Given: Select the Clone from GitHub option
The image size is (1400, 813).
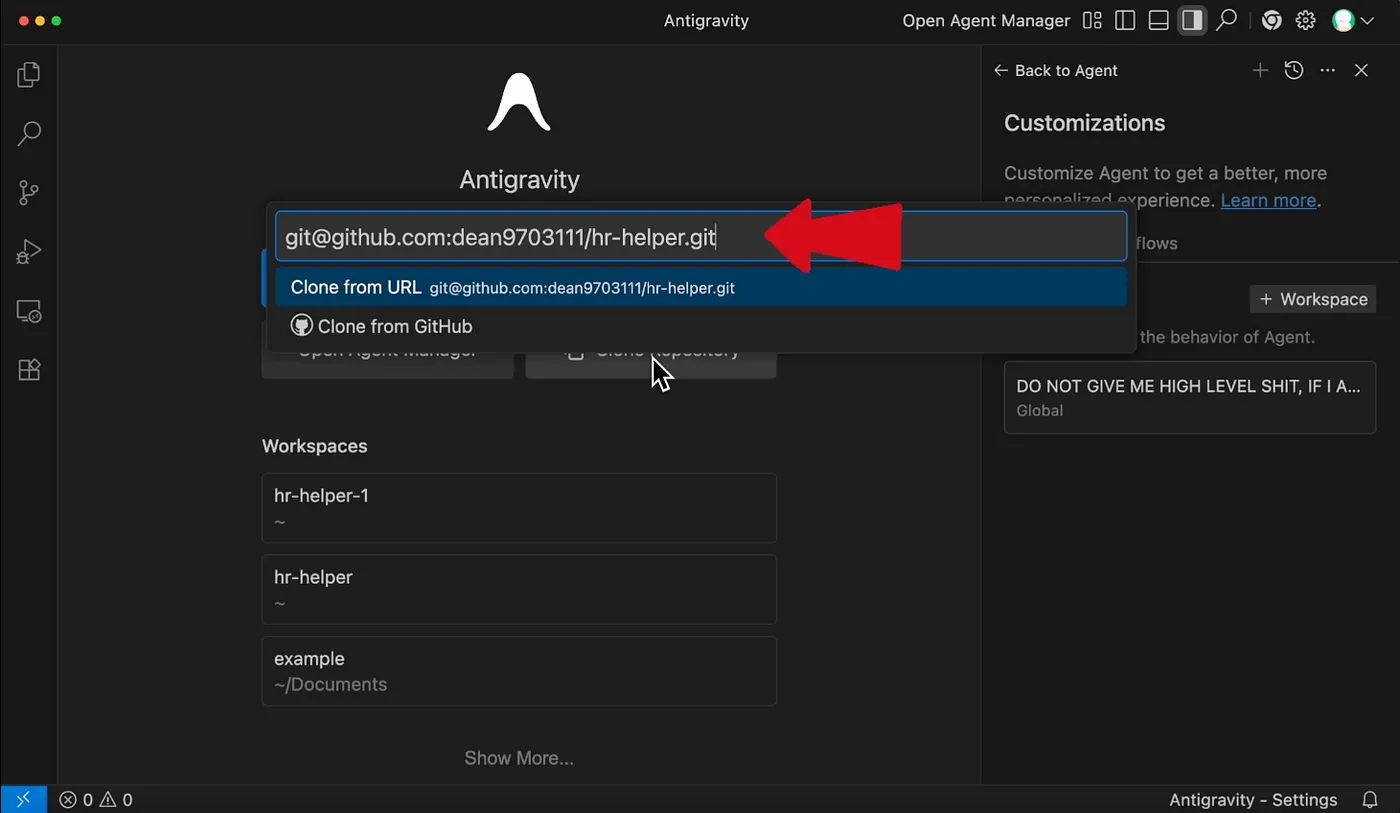Looking at the screenshot, I should coord(701,326).
